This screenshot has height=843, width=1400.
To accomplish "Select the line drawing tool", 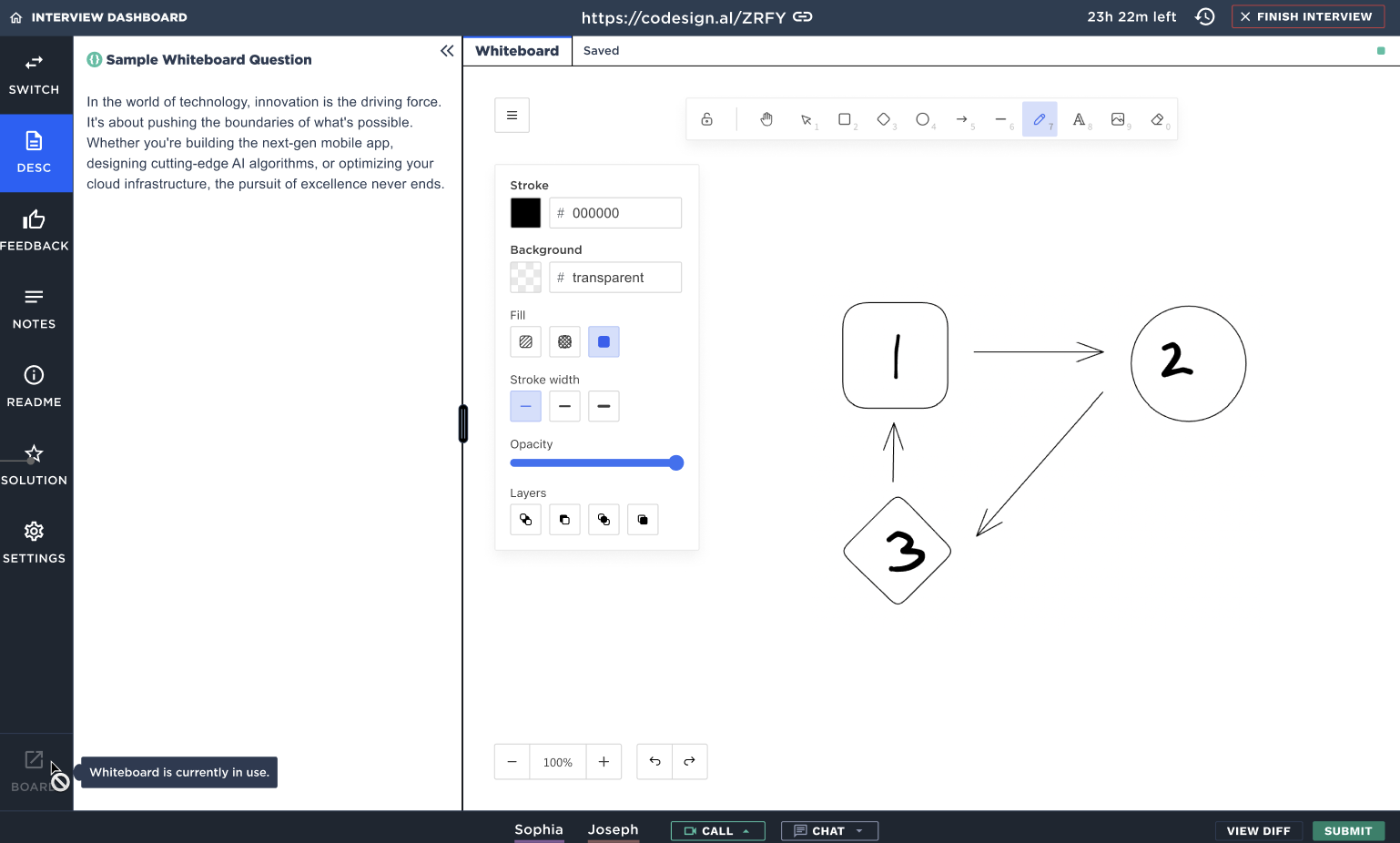I will click(x=1001, y=119).
